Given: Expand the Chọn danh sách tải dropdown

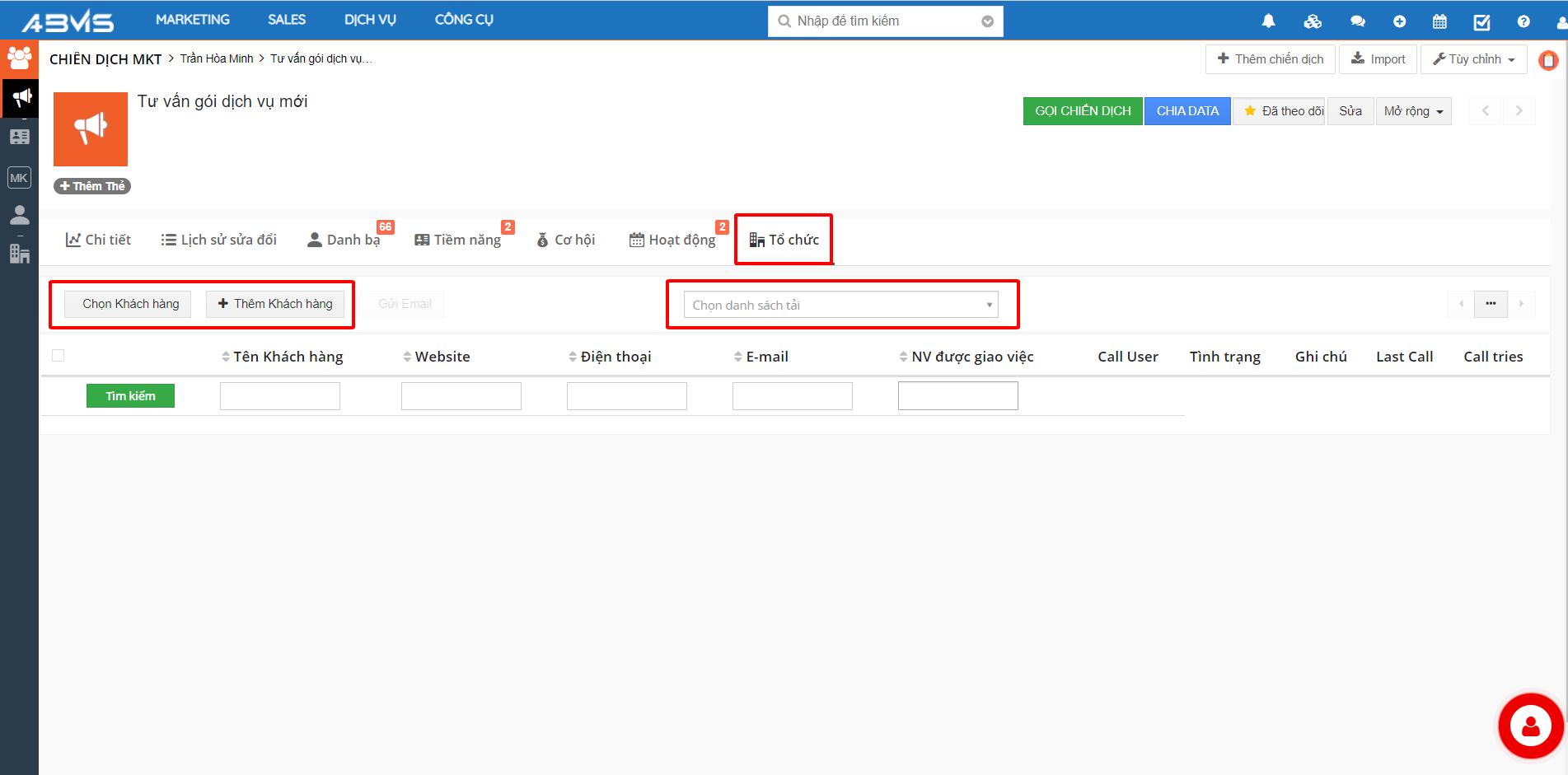Looking at the screenshot, I should point(840,305).
